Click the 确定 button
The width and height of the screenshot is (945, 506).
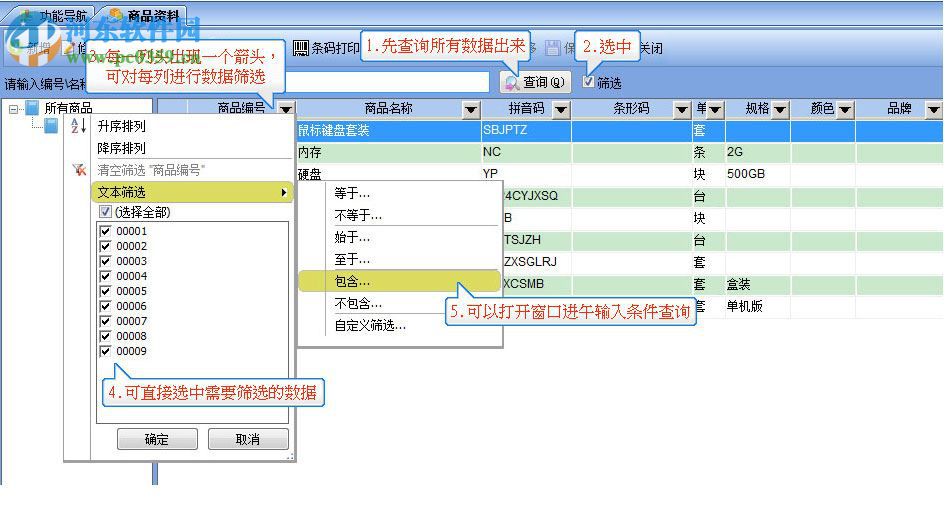pyautogui.click(x=157, y=439)
